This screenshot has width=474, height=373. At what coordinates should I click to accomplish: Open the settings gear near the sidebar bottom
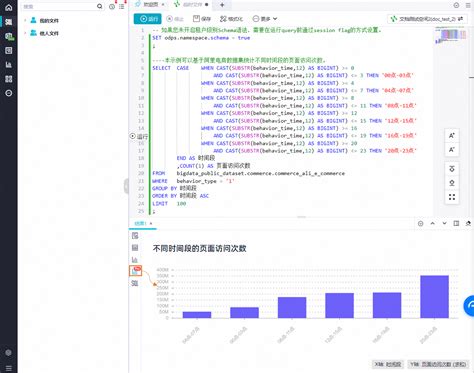(x=9, y=353)
